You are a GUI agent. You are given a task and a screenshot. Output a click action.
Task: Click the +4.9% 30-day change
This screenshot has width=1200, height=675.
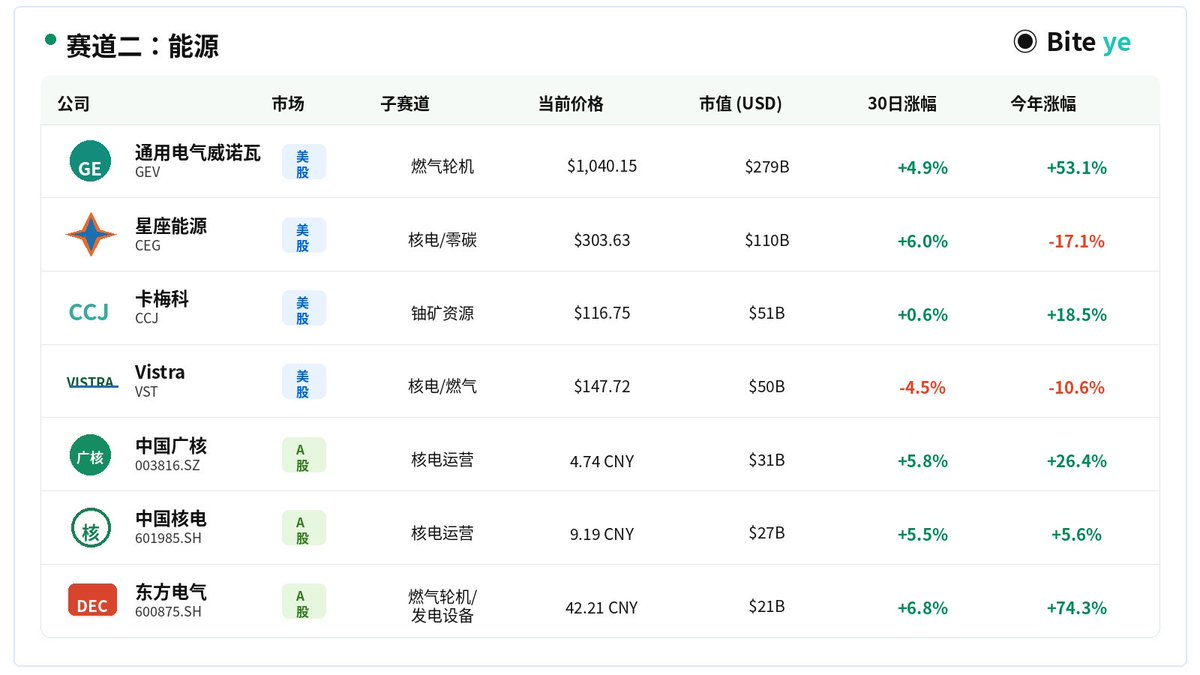click(922, 167)
